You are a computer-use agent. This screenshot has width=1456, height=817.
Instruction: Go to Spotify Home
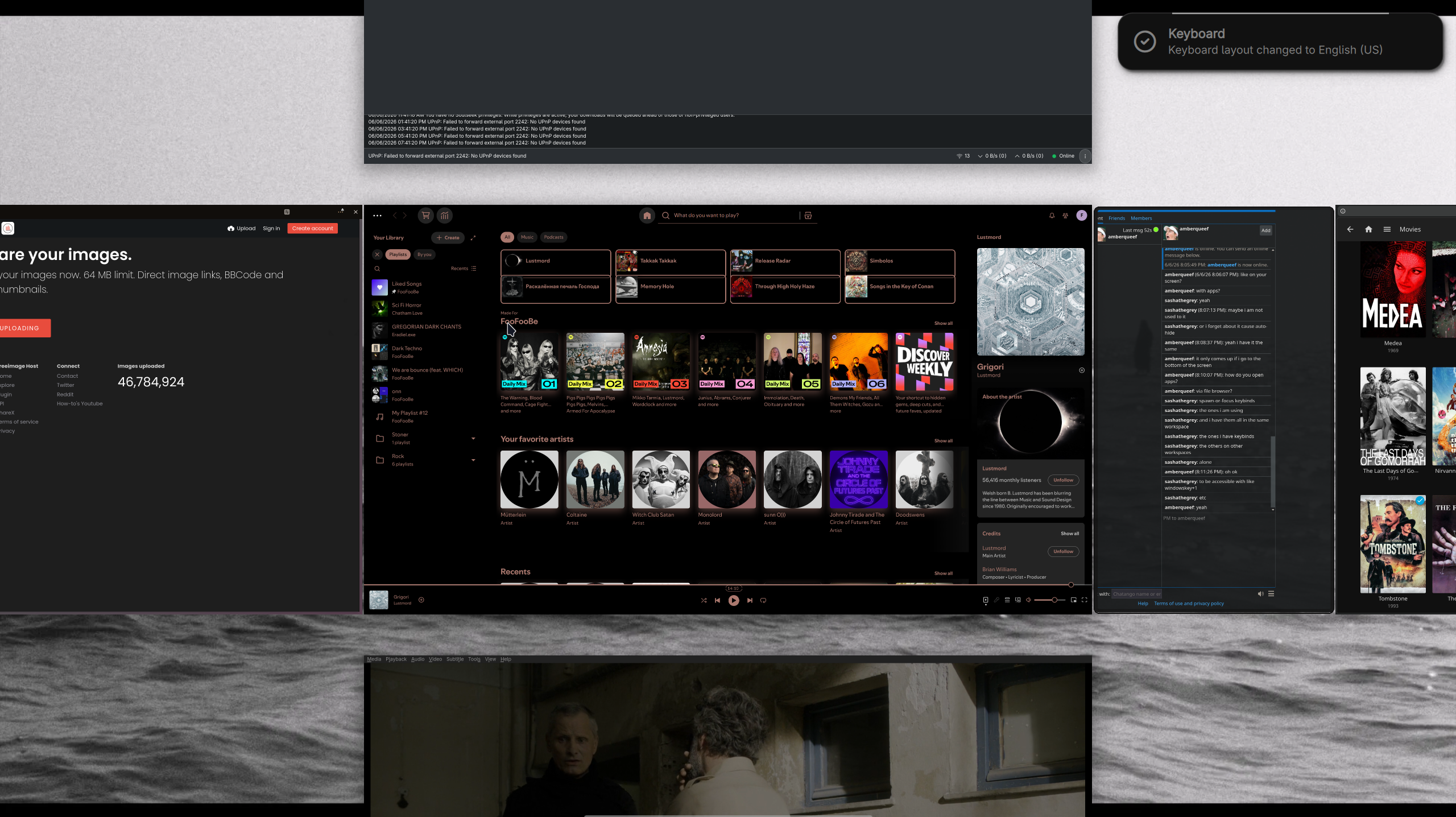647,216
